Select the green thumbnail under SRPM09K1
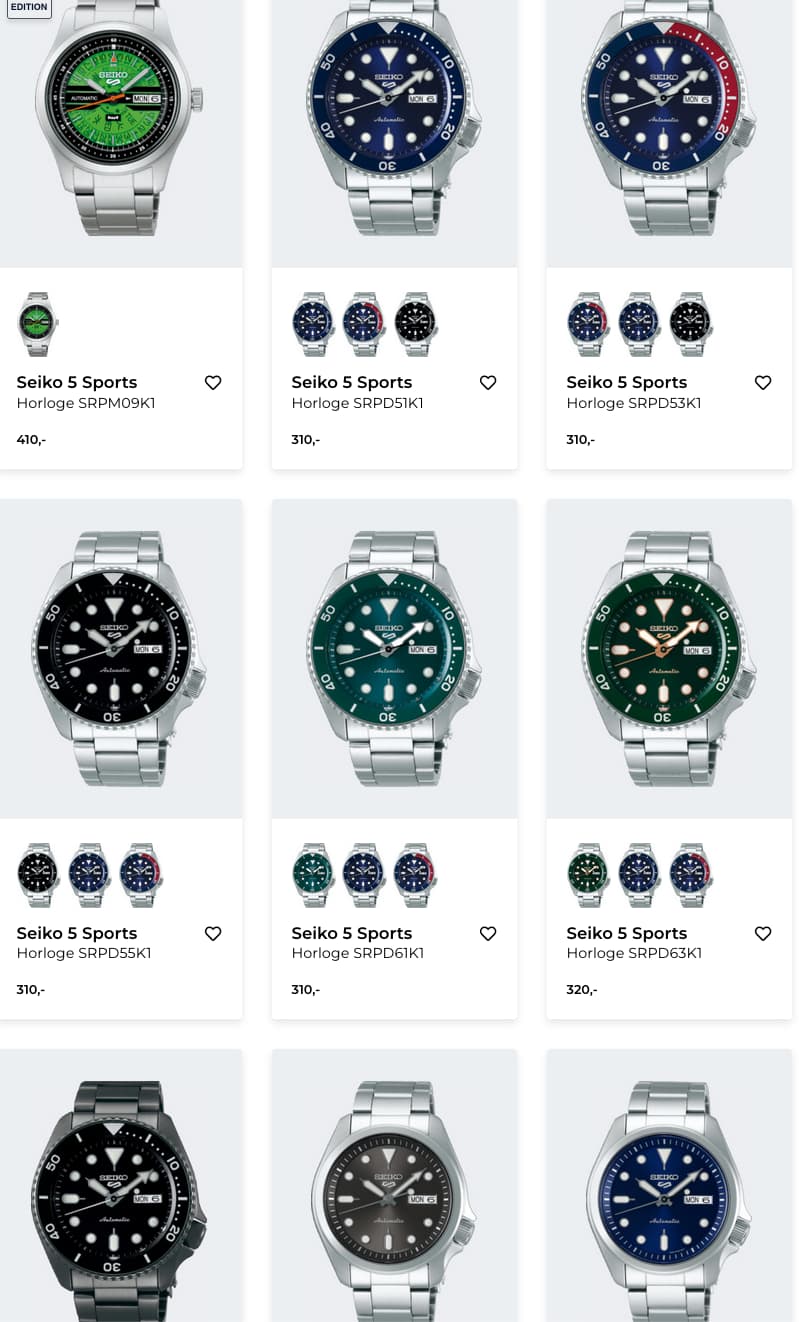Screen dimensions: 799x1322 pos(38,324)
